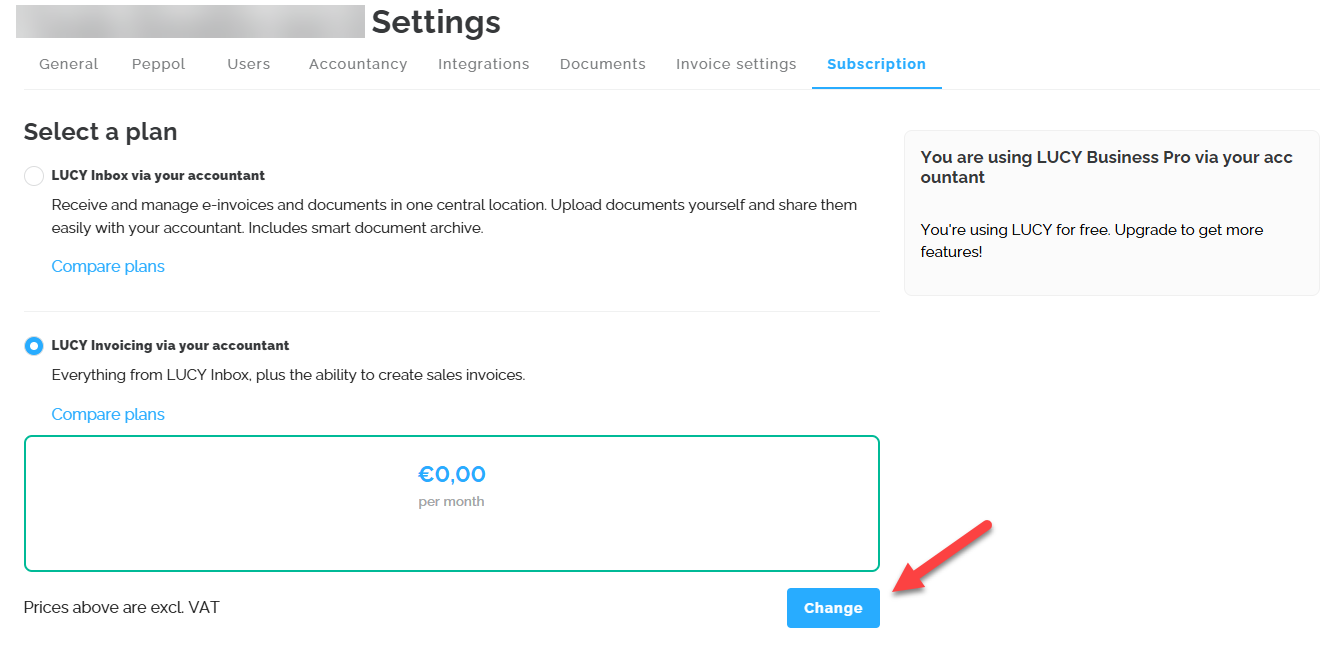
Task: Click the 'Upgrade to get more features' text
Action: pos(1091,240)
